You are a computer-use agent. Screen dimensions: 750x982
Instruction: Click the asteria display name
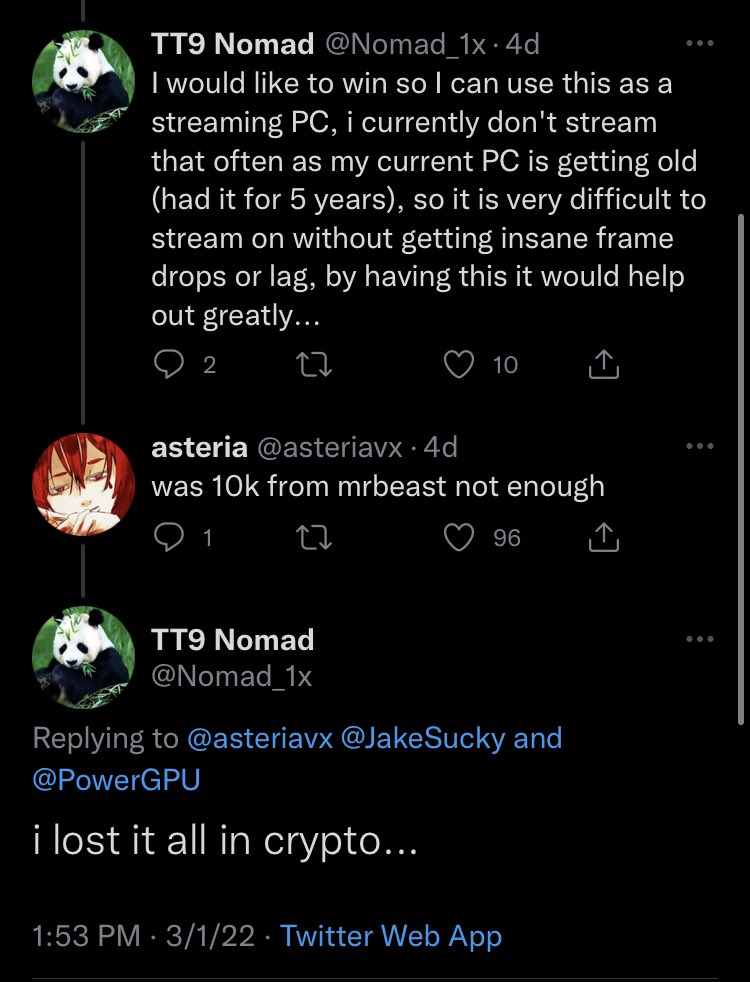[197, 448]
